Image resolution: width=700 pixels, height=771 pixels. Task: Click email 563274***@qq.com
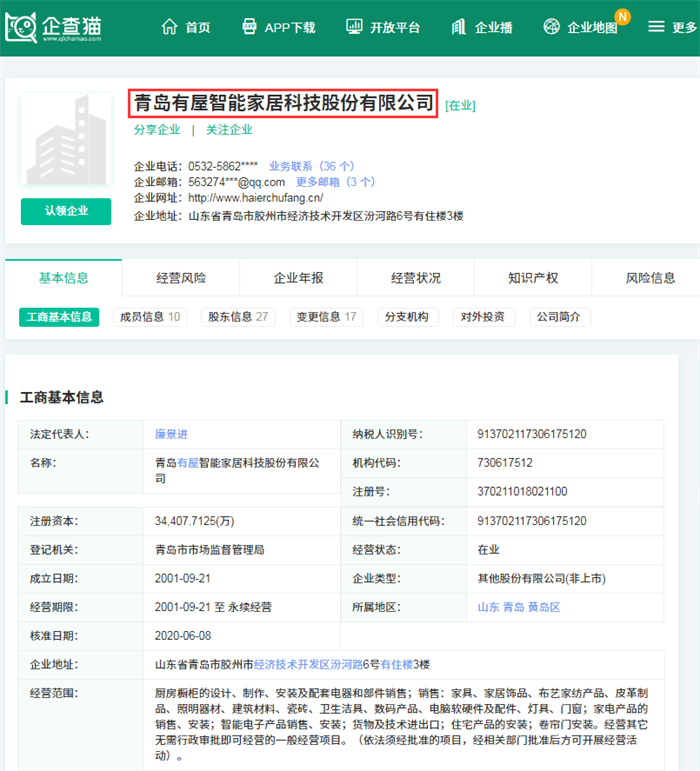236,182
